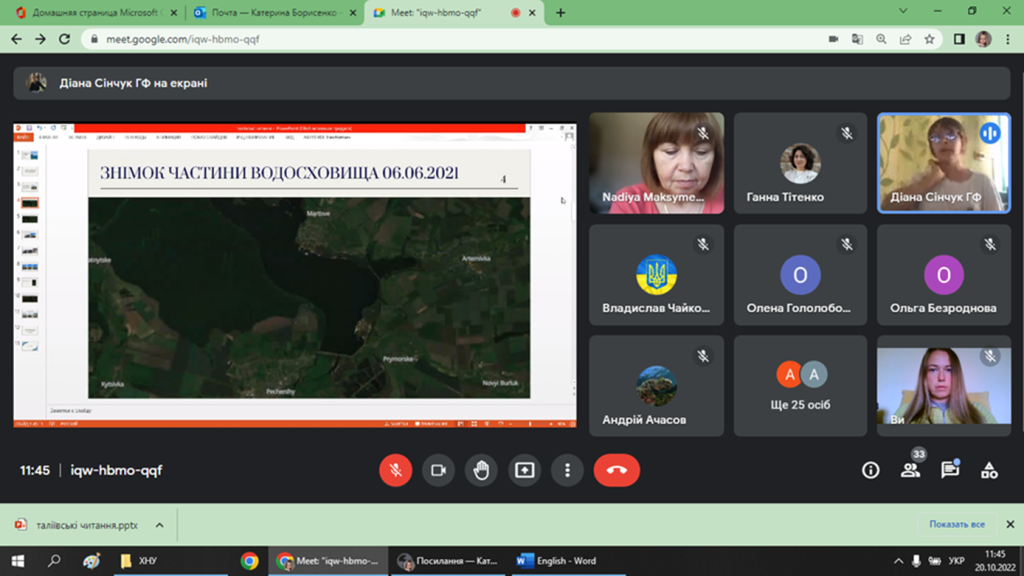The image size is (1024, 576).
Task: Bookmark this page with star icon
Action: click(930, 39)
